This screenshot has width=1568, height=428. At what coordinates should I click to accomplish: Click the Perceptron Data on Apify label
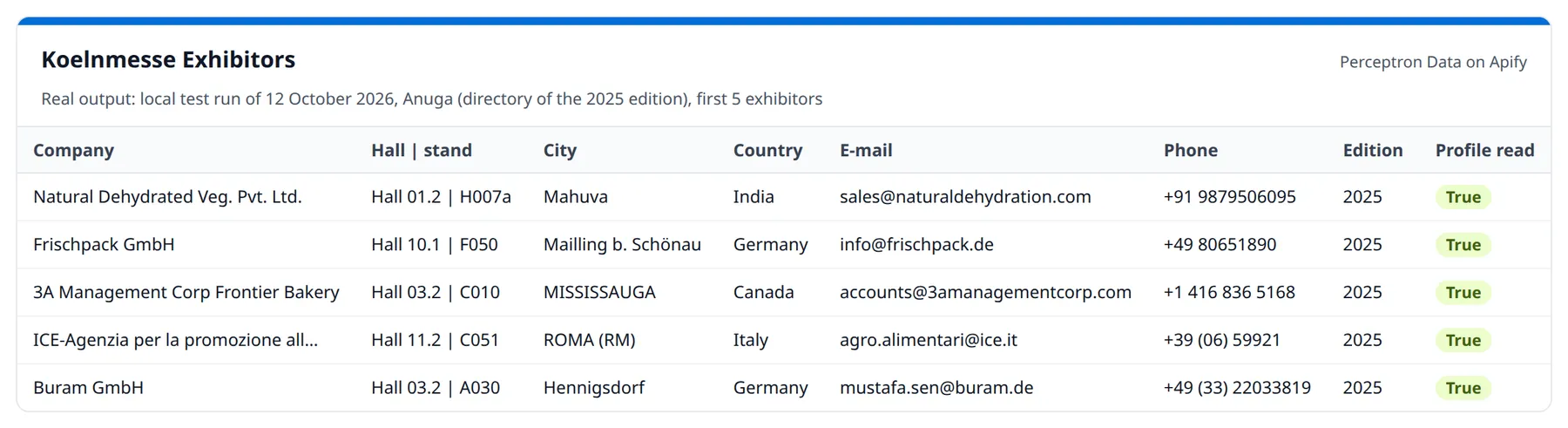click(1433, 62)
